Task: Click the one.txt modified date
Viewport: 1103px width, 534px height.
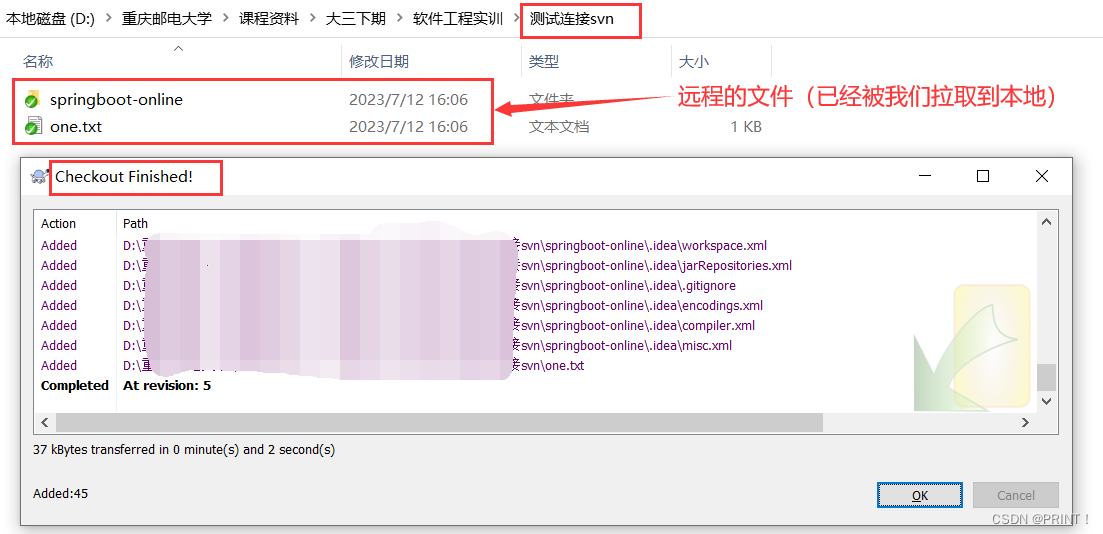Action: [x=408, y=127]
